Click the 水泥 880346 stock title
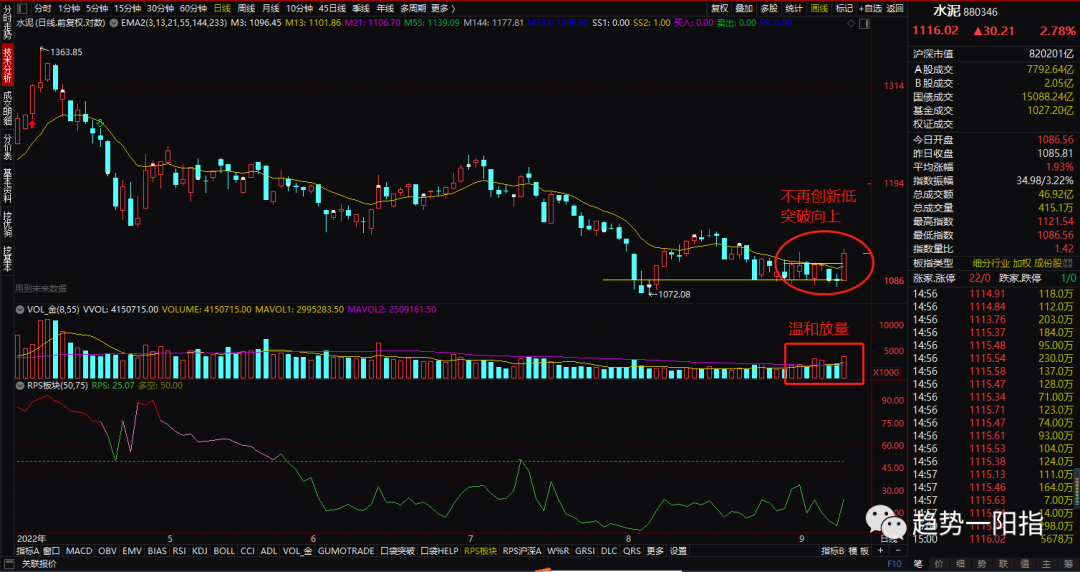This screenshot has width=1080, height=572. pos(966,11)
